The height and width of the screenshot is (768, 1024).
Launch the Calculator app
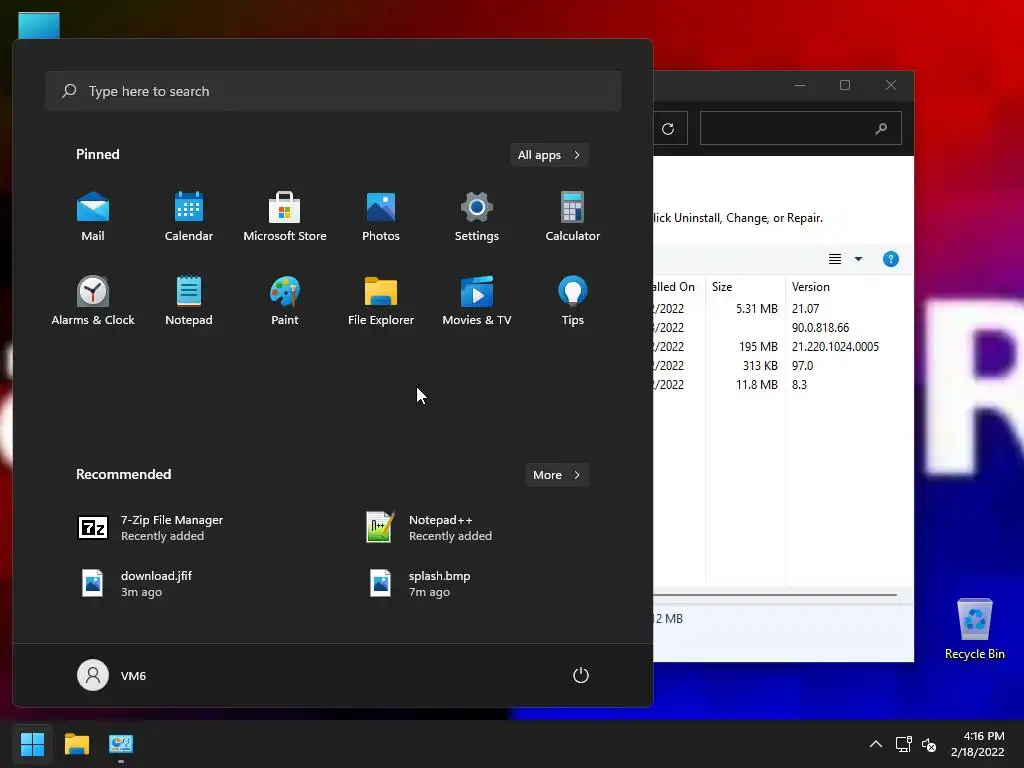coord(573,217)
